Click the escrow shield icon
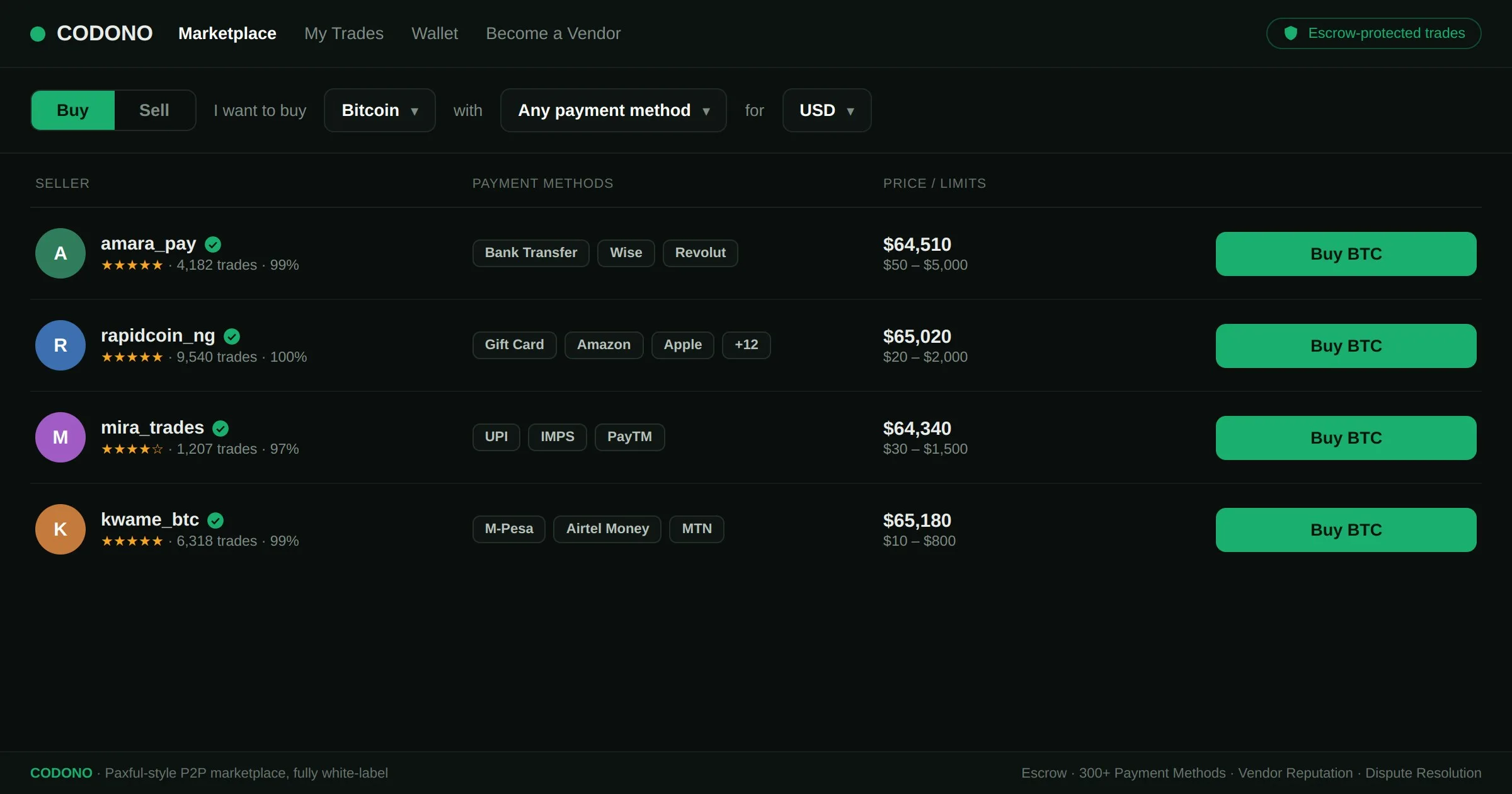Screen dimensions: 1512x794 [1291, 33]
